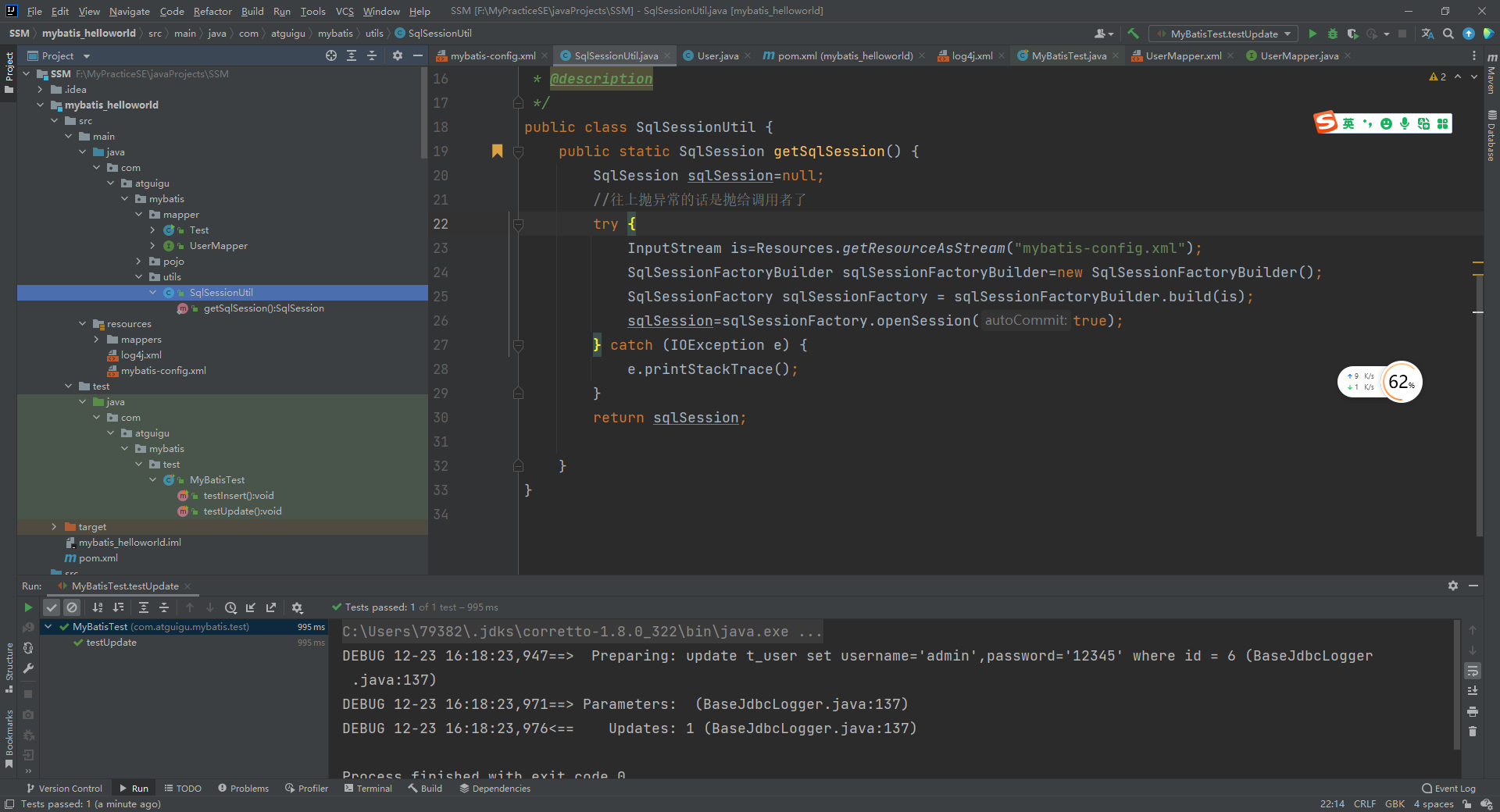Change CRLF line separator in status bar

coord(1365,804)
